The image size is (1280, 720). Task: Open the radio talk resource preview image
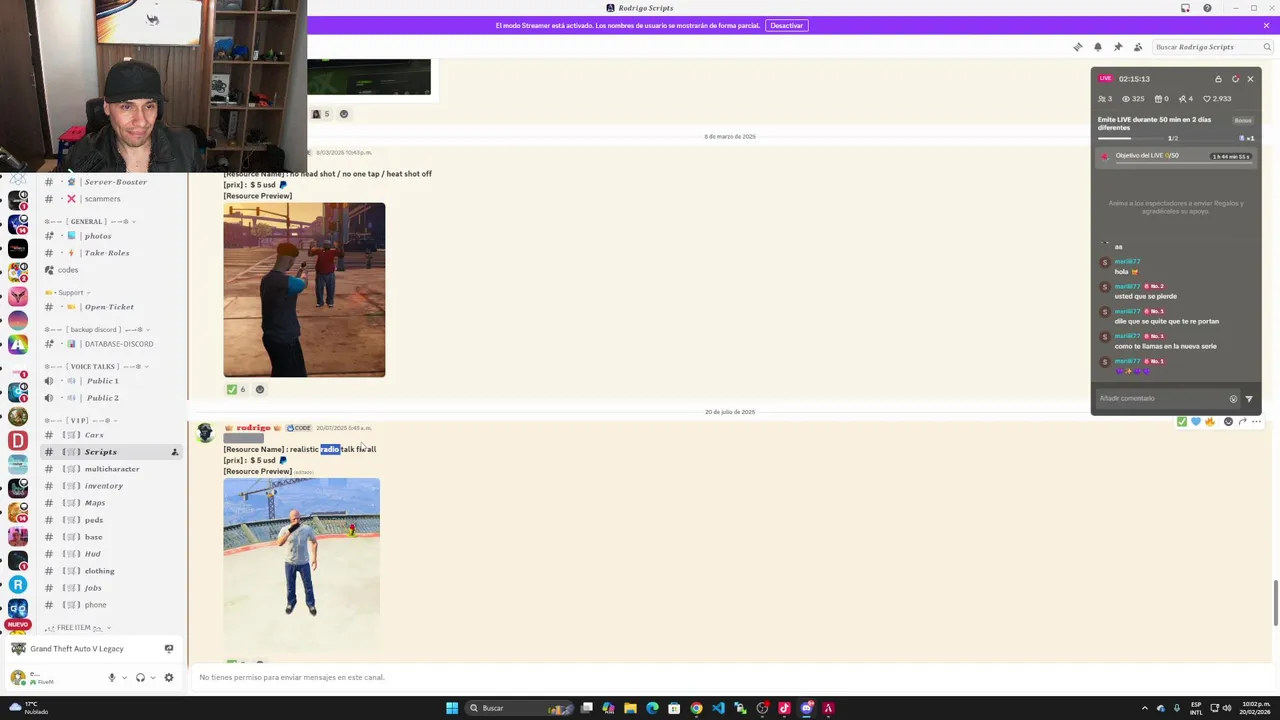click(x=301, y=564)
